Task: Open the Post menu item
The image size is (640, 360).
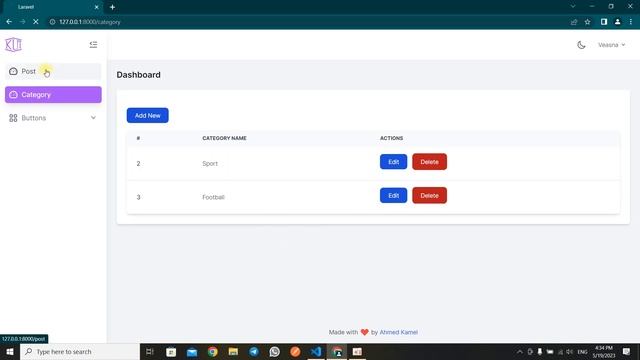Action: tap(53, 71)
